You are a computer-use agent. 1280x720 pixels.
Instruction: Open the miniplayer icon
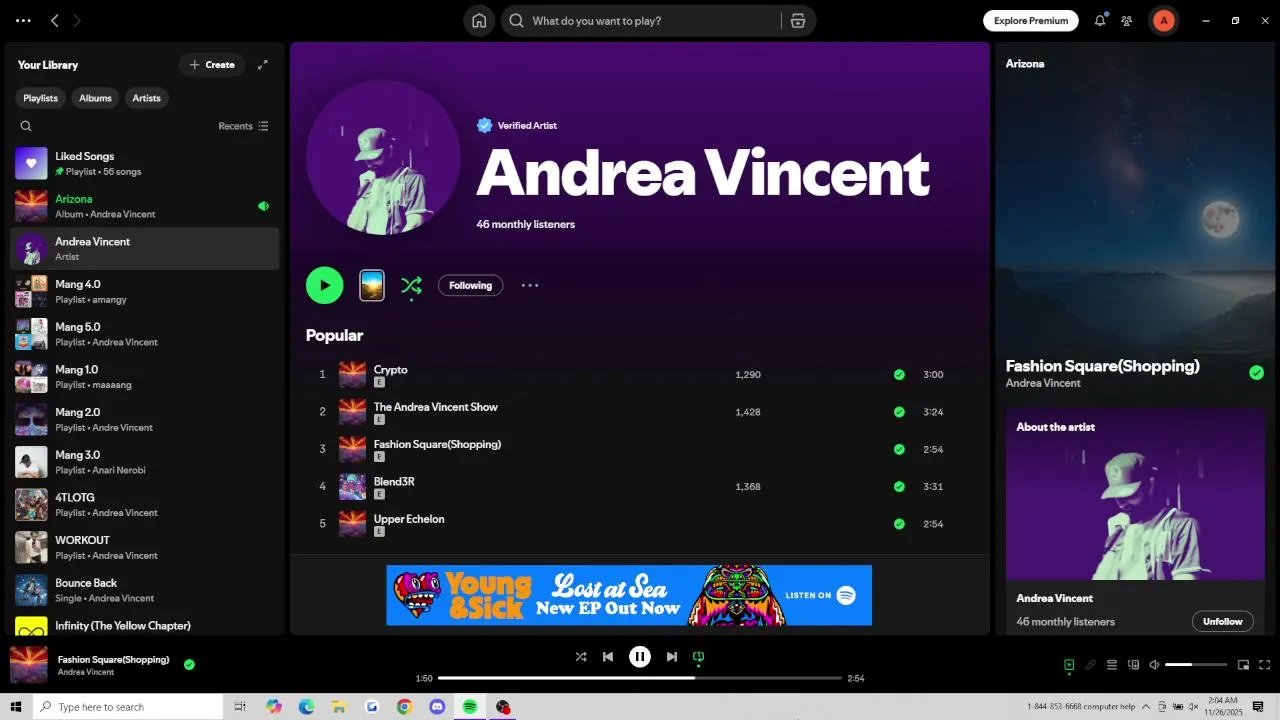click(x=1244, y=665)
